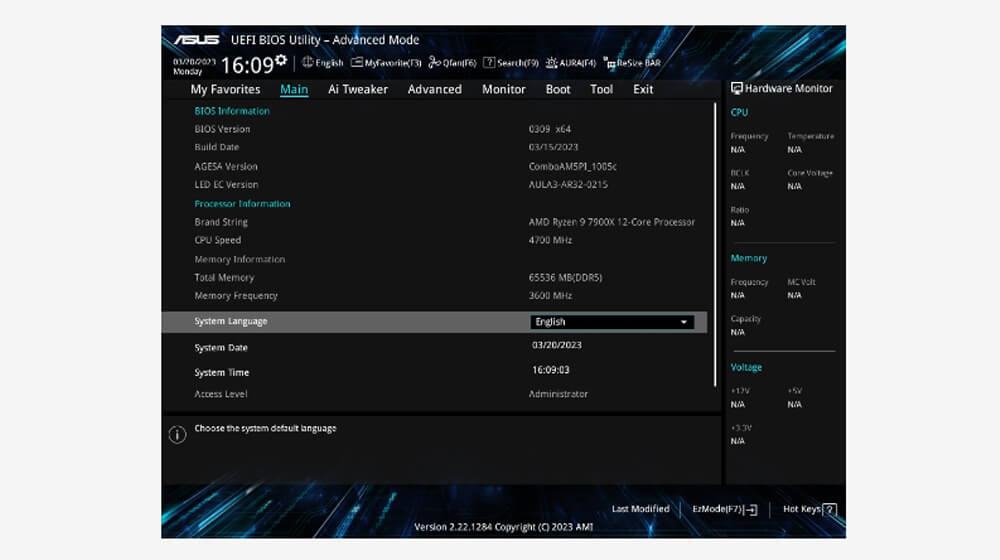Click the globe language icon
Screen dimensions: 1000x560
click(x=307, y=63)
